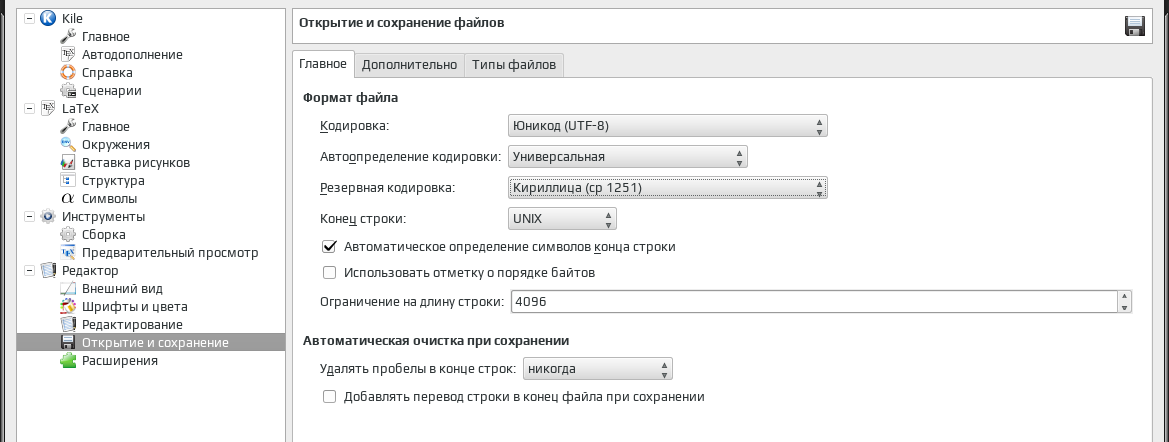
Task: Click the Сценарии script icon
Action: coord(68,90)
